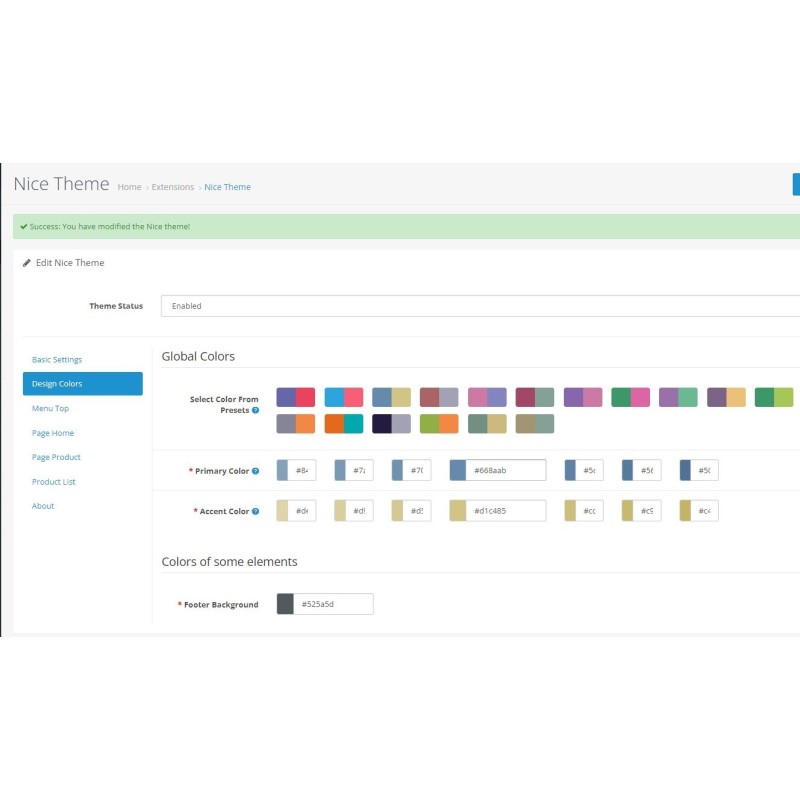The width and height of the screenshot is (800, 800).
Task: Open the Page Product tab
Action: click(x=56, y=457)
